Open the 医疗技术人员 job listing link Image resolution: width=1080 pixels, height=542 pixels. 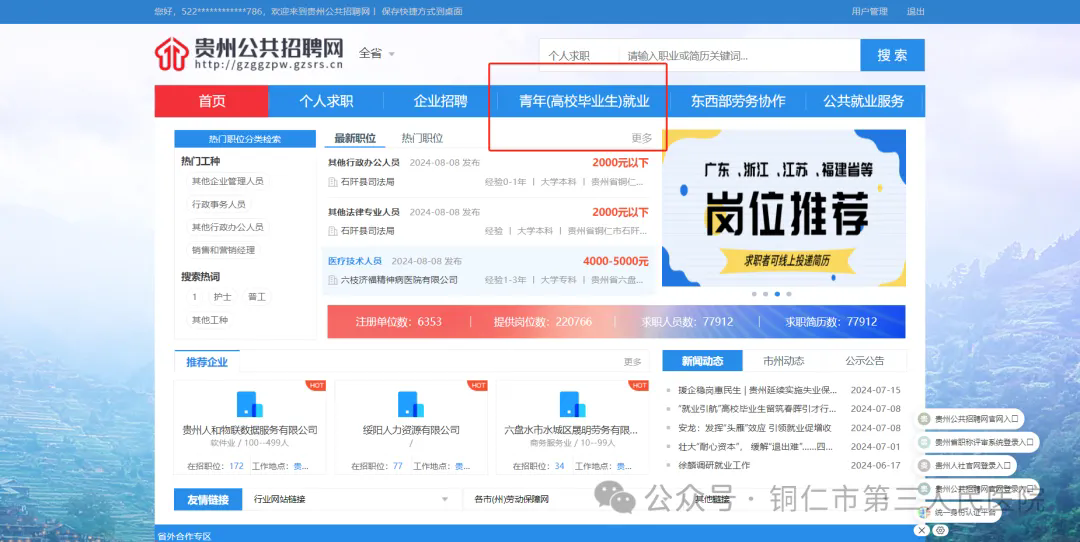point(355,261)
